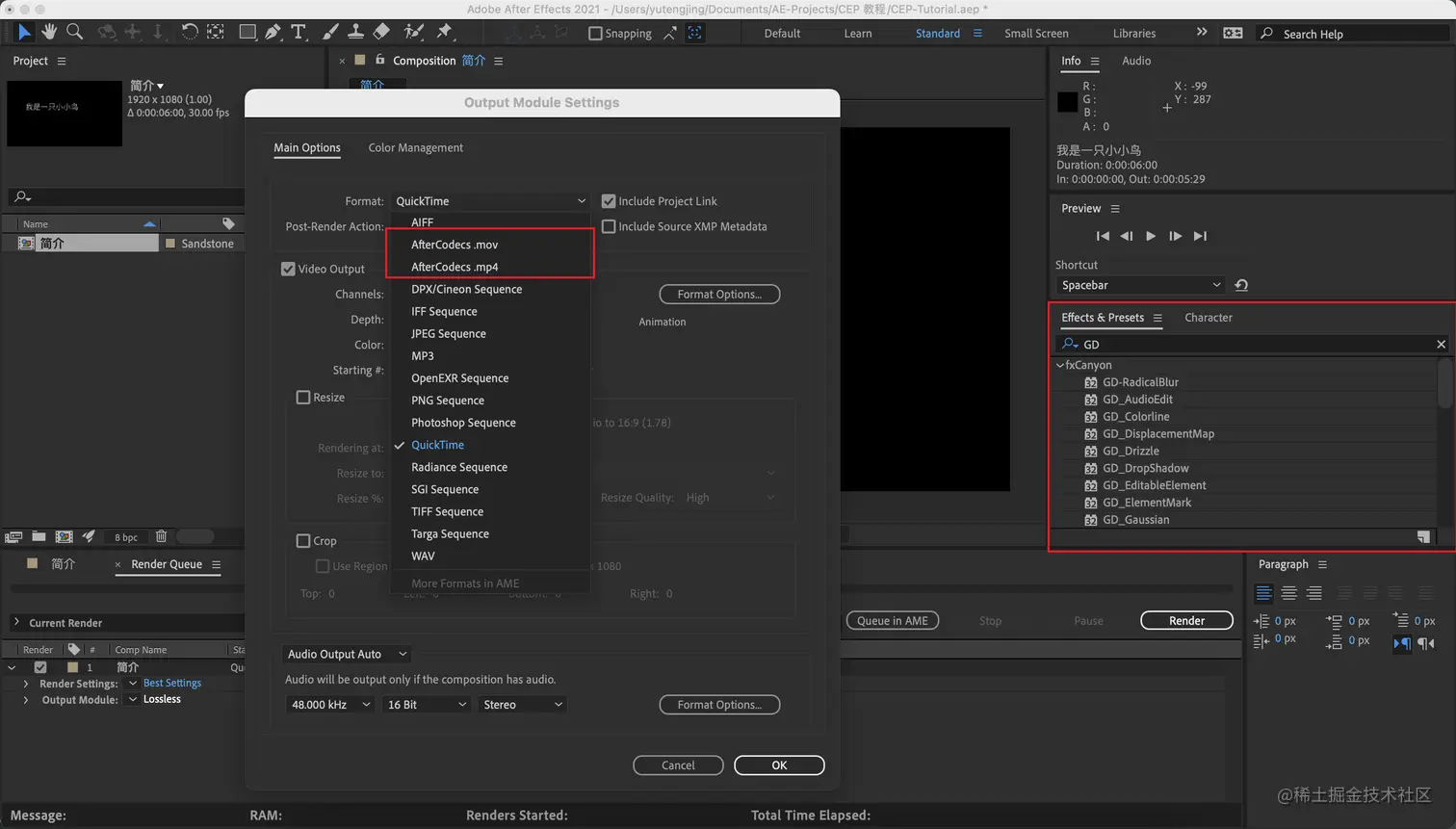The image size is (1456, 829).
Task: Select center align text in Paragraph panel
Action: point(1288,593)
